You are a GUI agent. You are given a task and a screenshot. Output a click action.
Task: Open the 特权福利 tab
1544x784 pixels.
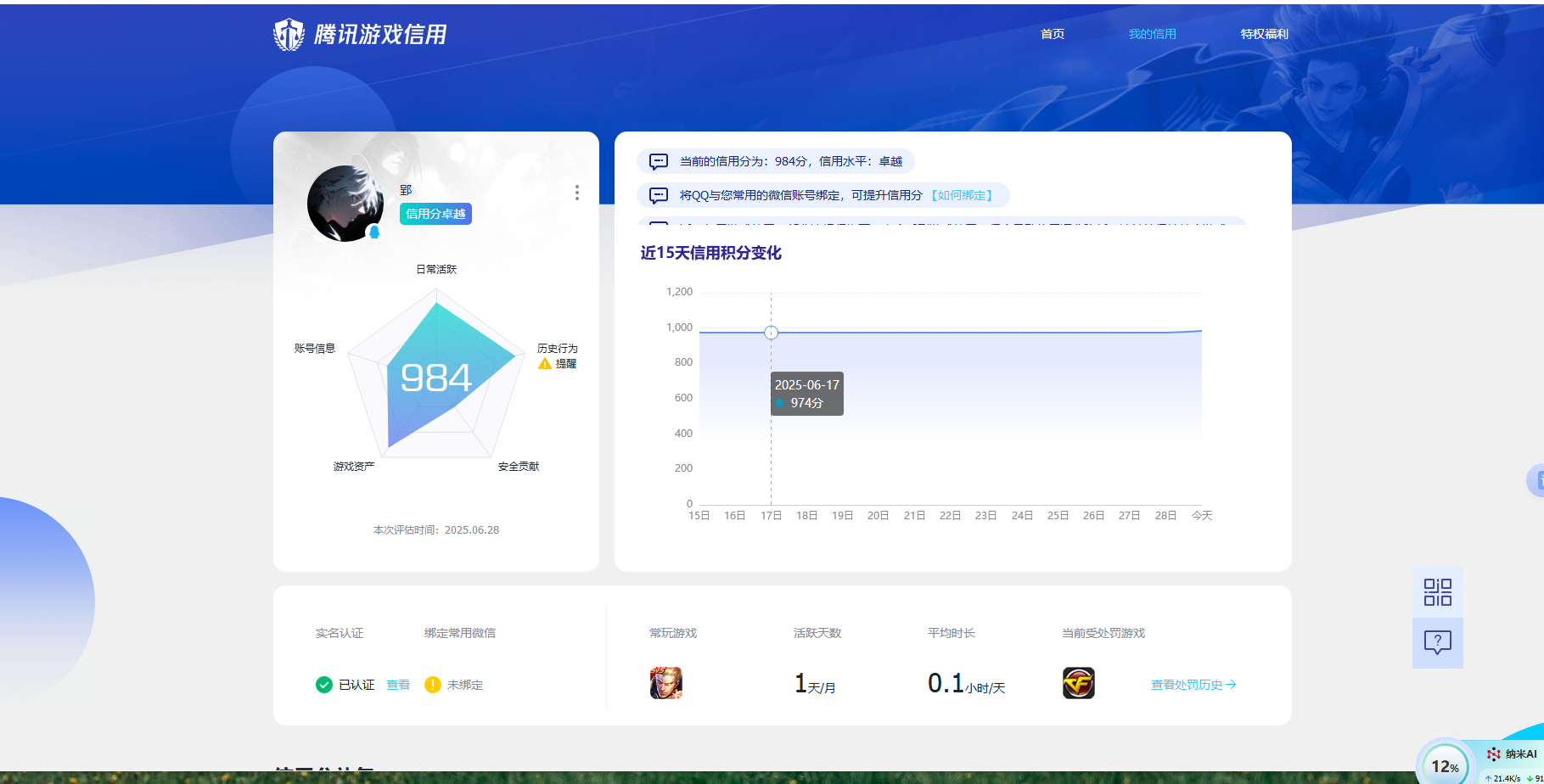point(1264,34)
